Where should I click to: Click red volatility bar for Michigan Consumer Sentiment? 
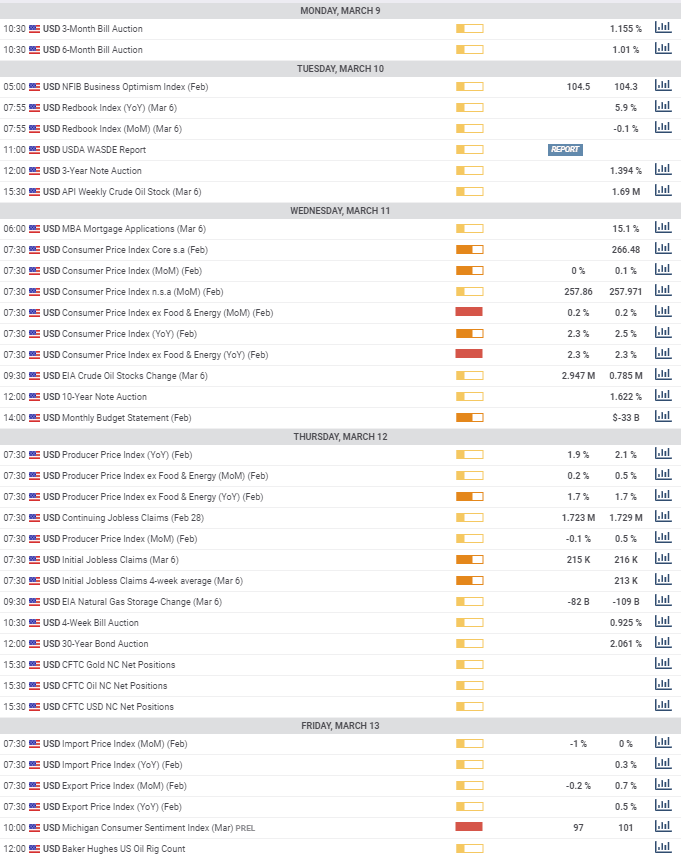point(469,827)
